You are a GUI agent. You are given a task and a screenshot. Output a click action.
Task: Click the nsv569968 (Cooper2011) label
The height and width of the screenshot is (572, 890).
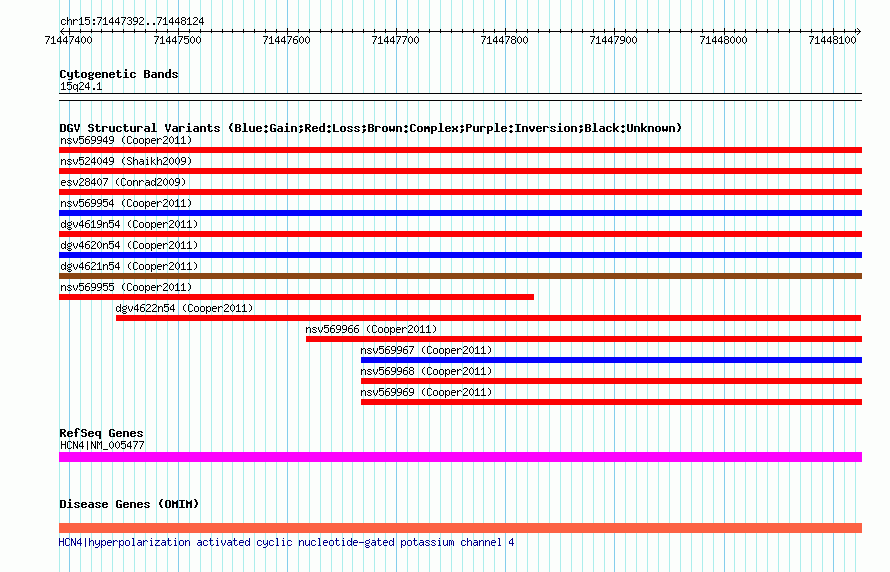[426, 371]
